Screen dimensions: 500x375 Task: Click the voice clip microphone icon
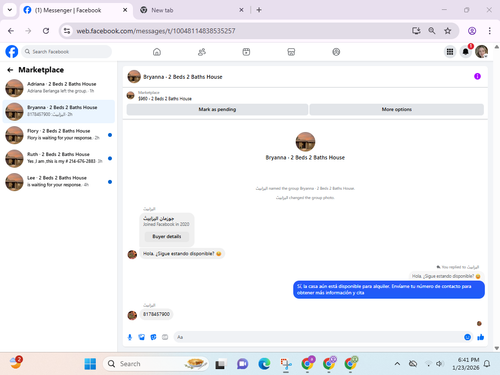[x=130, y=337]
